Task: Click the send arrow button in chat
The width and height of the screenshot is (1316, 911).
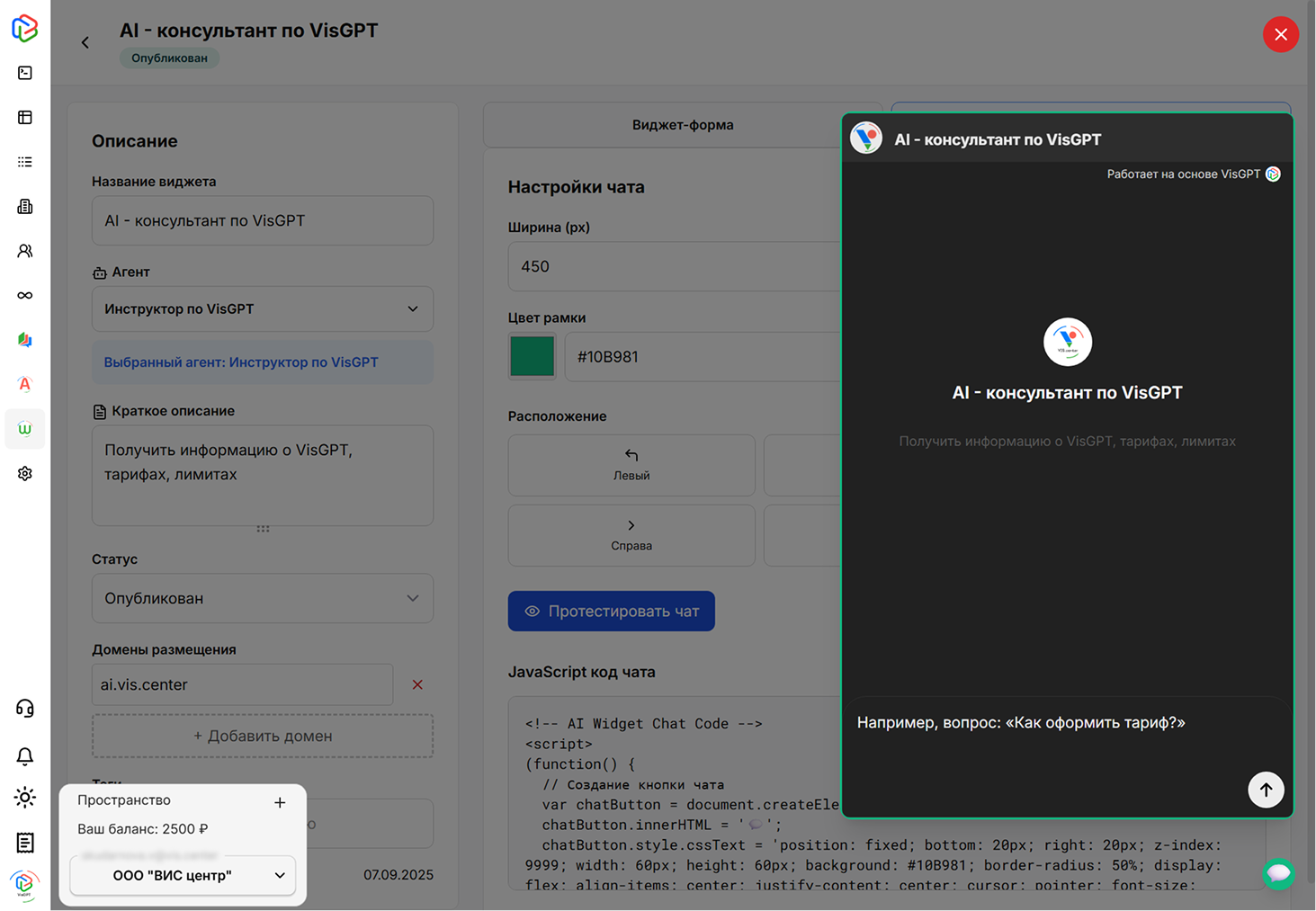Action: pyautogui.click(x=1265, y=790)
